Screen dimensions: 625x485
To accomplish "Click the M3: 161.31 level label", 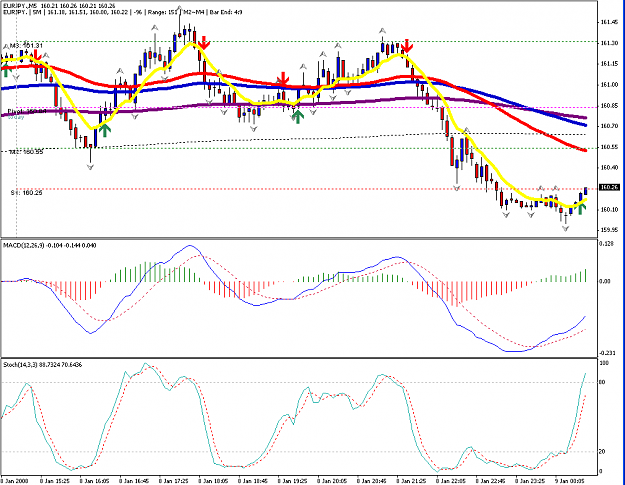I will 25,46.
